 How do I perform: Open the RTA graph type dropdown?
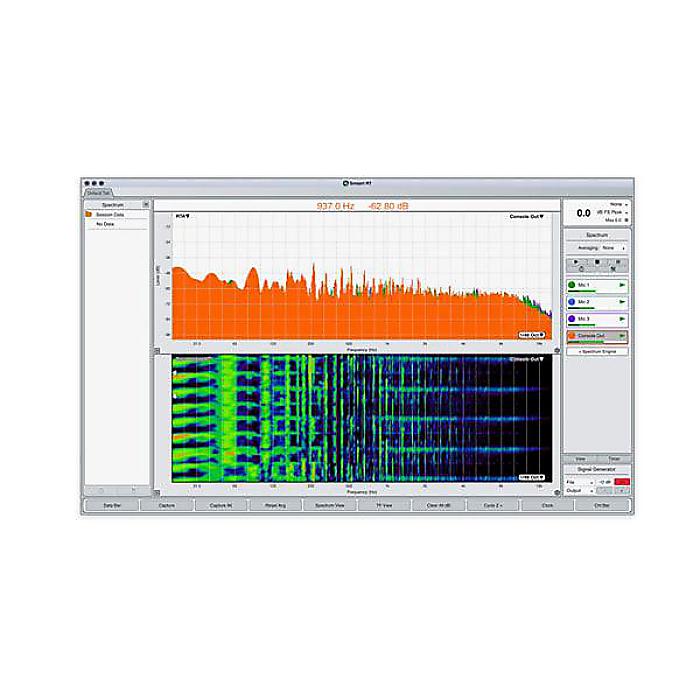click(183, 216)
